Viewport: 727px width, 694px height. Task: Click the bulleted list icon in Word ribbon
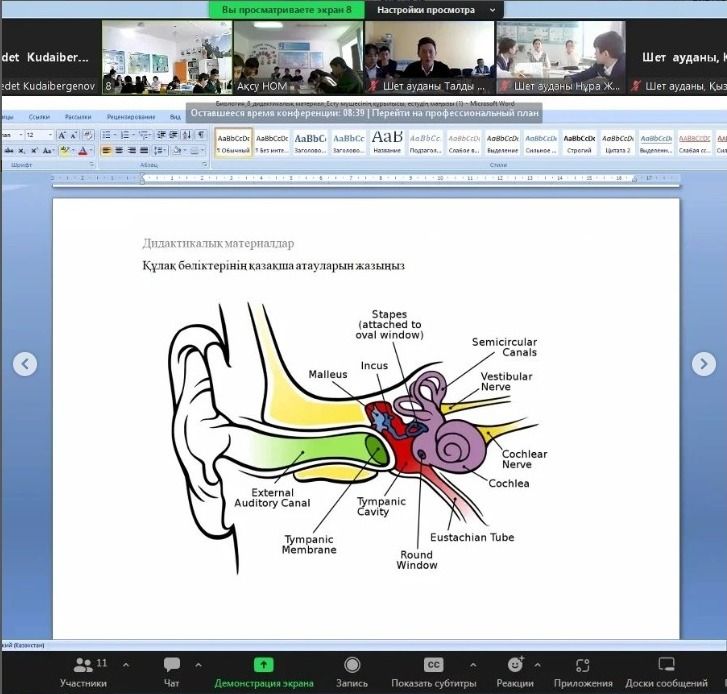pyautogui.click(x=105, y=135)
